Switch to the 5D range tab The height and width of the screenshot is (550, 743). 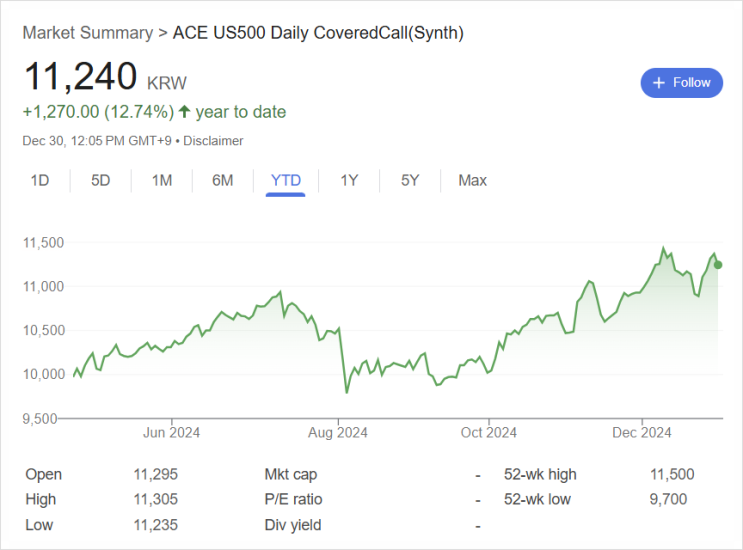point(100,180)
